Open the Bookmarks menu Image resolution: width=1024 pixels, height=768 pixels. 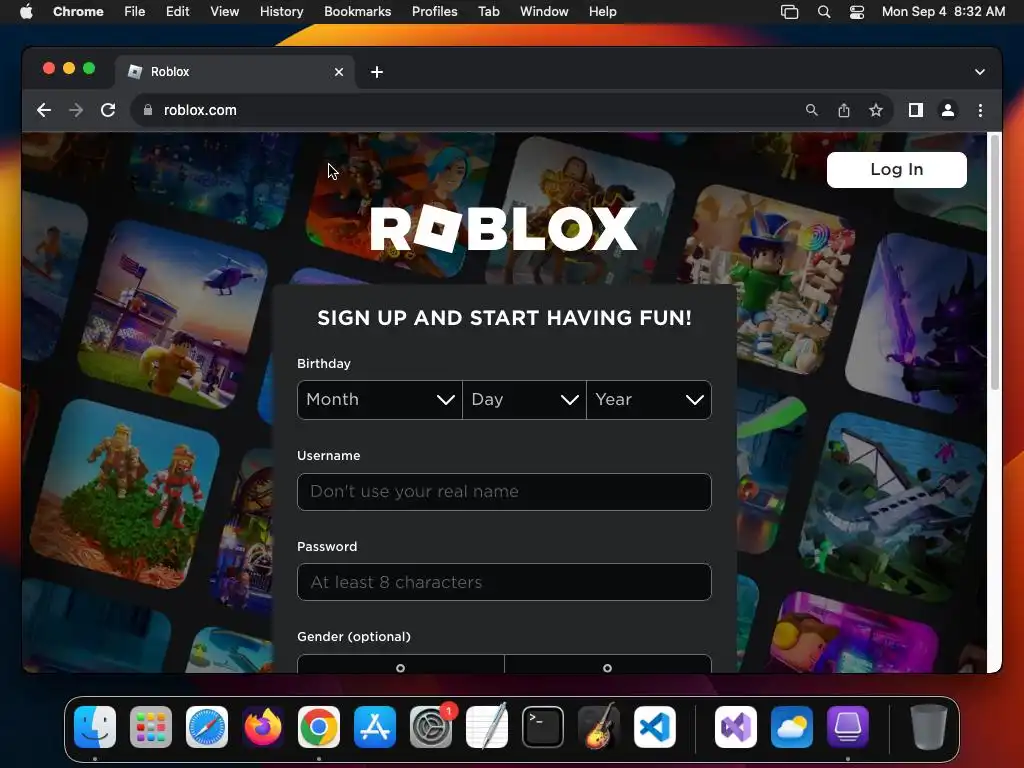point(357,12)
